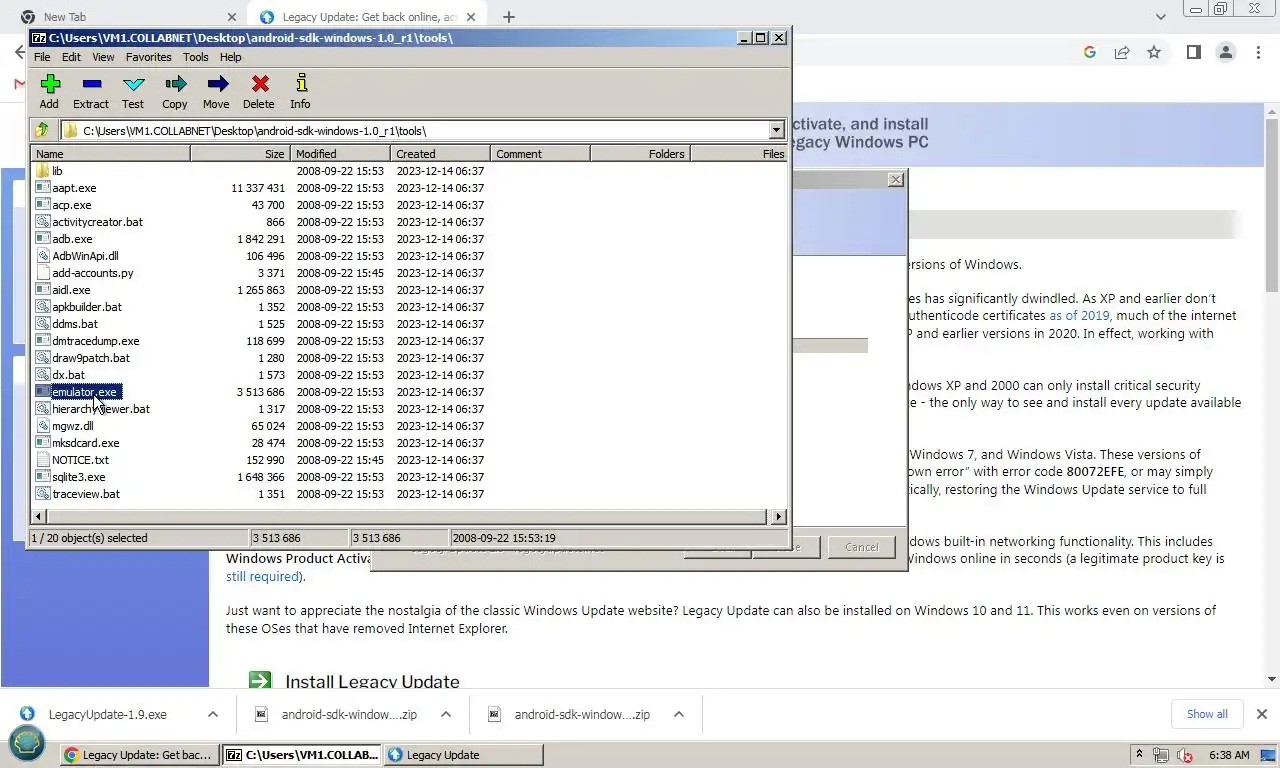Open options for second android-sdk zip download
Viewport: 1280px width, 768px height.
coord(679,714)
